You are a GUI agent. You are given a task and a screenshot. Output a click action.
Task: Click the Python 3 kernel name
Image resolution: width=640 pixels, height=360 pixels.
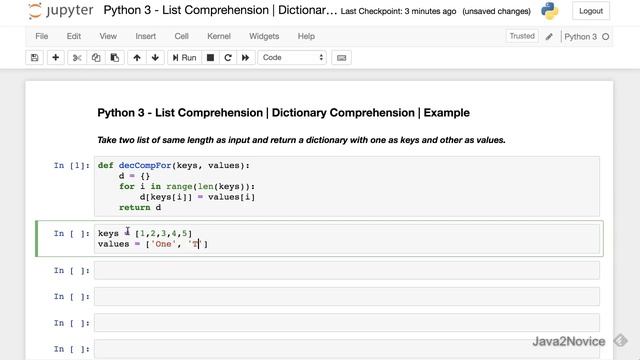(580, 37)
